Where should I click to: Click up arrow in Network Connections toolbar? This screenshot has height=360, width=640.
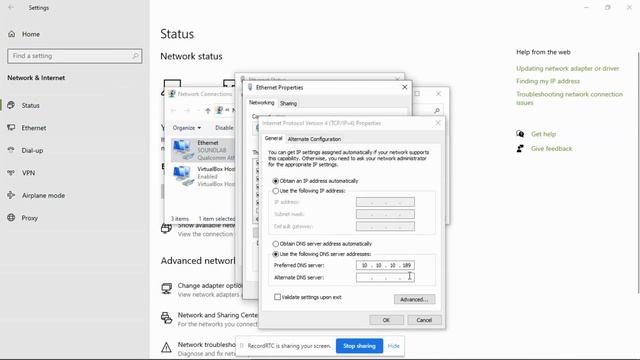208,111
